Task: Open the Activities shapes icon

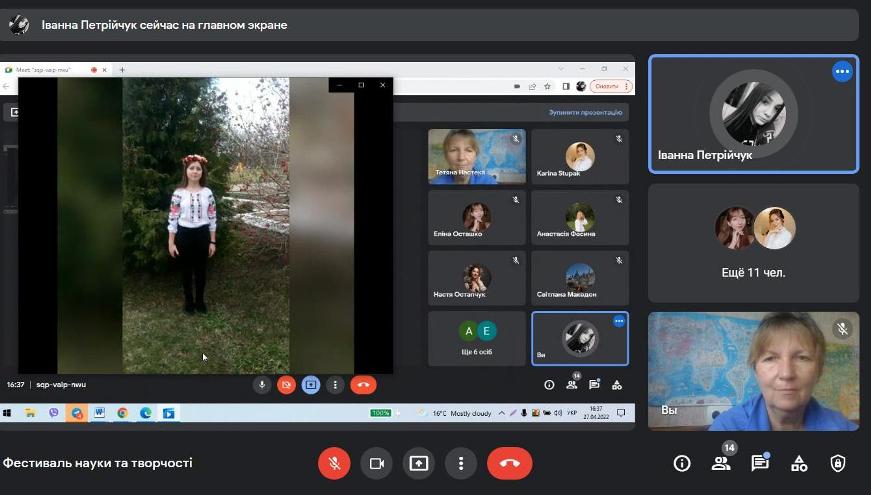Action: [799, 463]
